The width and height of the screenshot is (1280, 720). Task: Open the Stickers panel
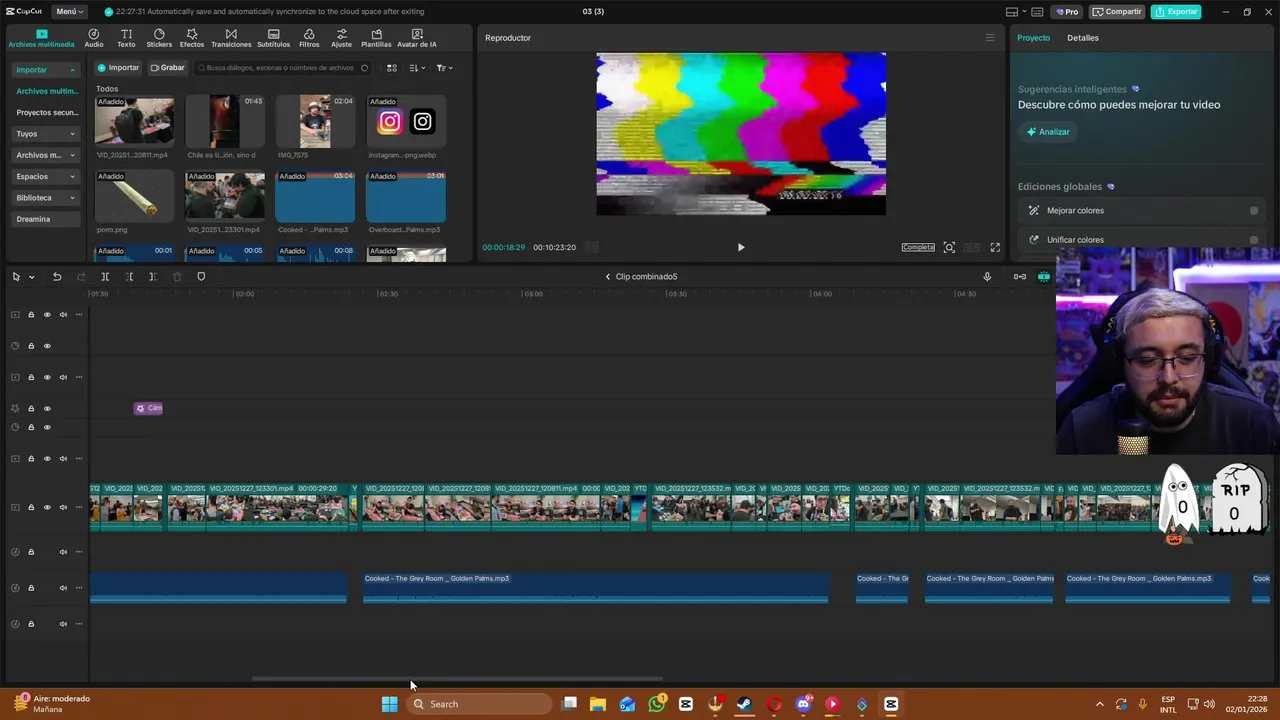159,38
